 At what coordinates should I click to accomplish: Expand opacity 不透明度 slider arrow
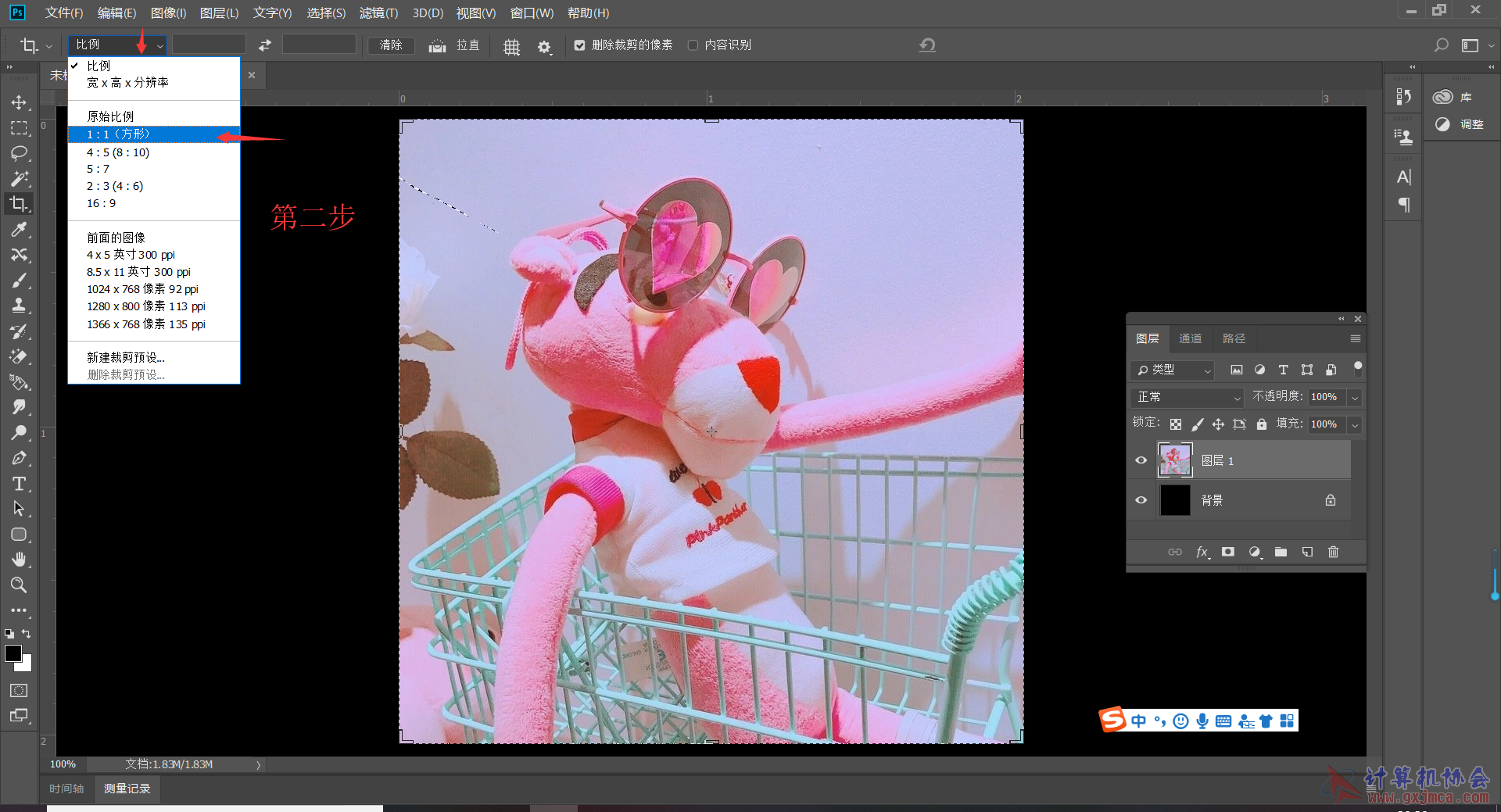coord(1355,397)
